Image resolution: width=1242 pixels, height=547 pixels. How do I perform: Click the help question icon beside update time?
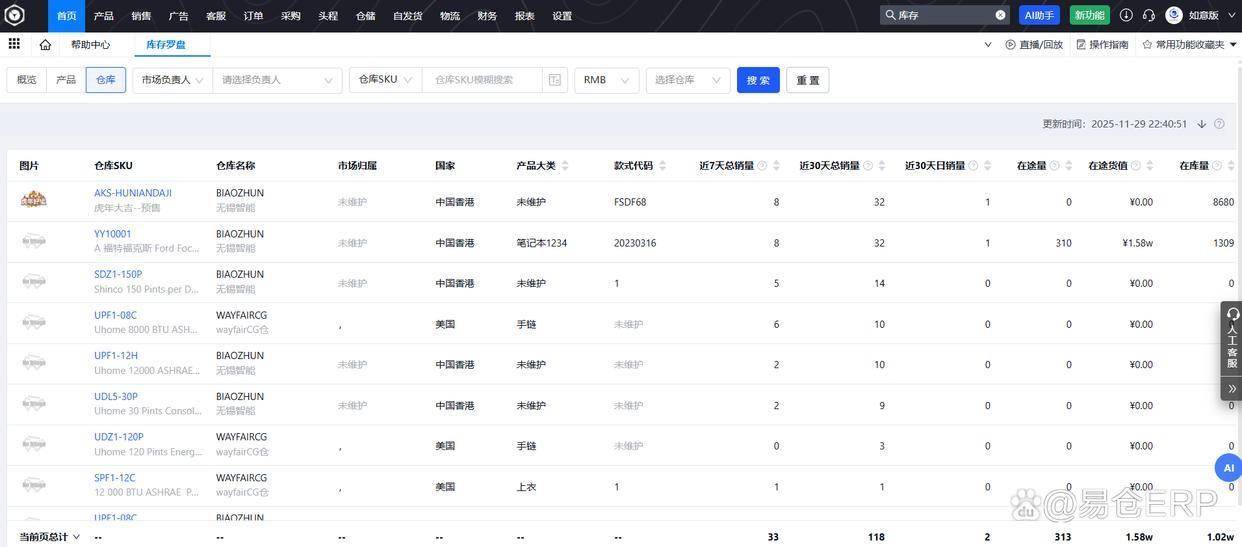(x=1219, y=124)
